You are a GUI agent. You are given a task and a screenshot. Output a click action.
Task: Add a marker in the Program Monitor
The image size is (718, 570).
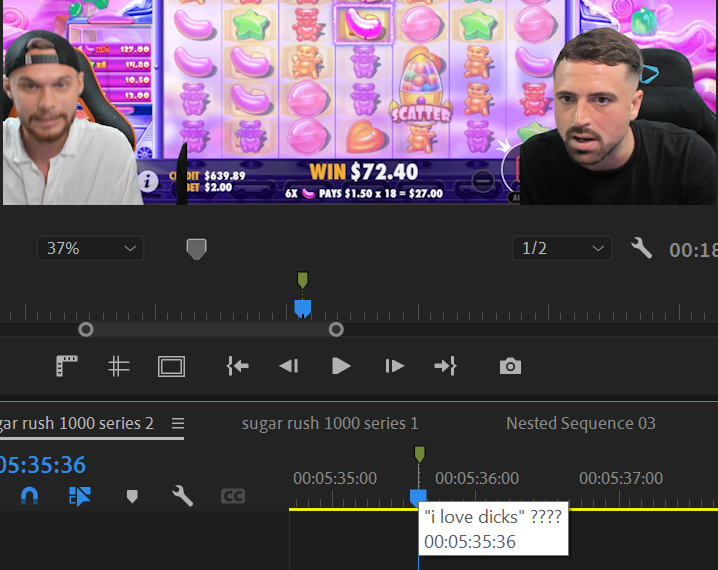click(x=196, y=249)
